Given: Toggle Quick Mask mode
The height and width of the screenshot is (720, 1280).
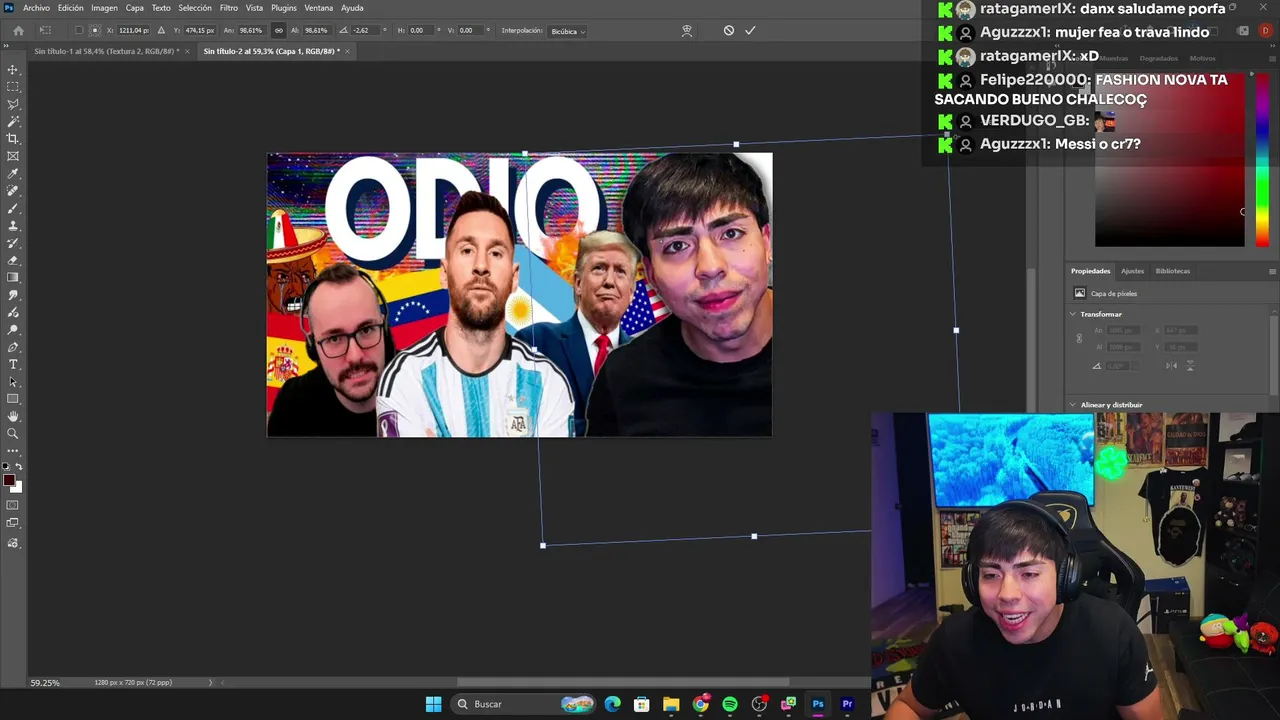Looking at the screenshot, I should tap(13, 505).
